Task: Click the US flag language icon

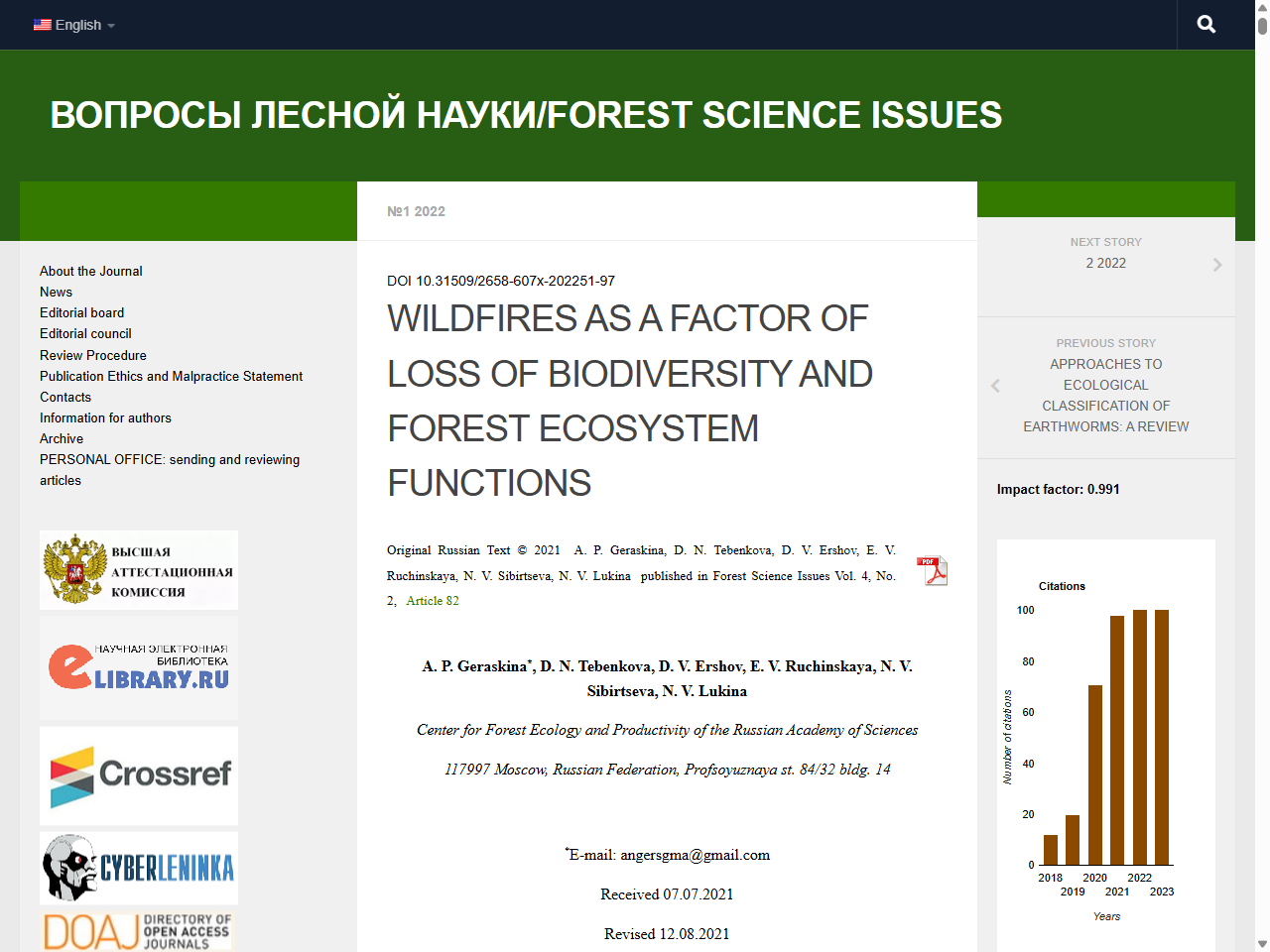Action: tap(42, 24)
